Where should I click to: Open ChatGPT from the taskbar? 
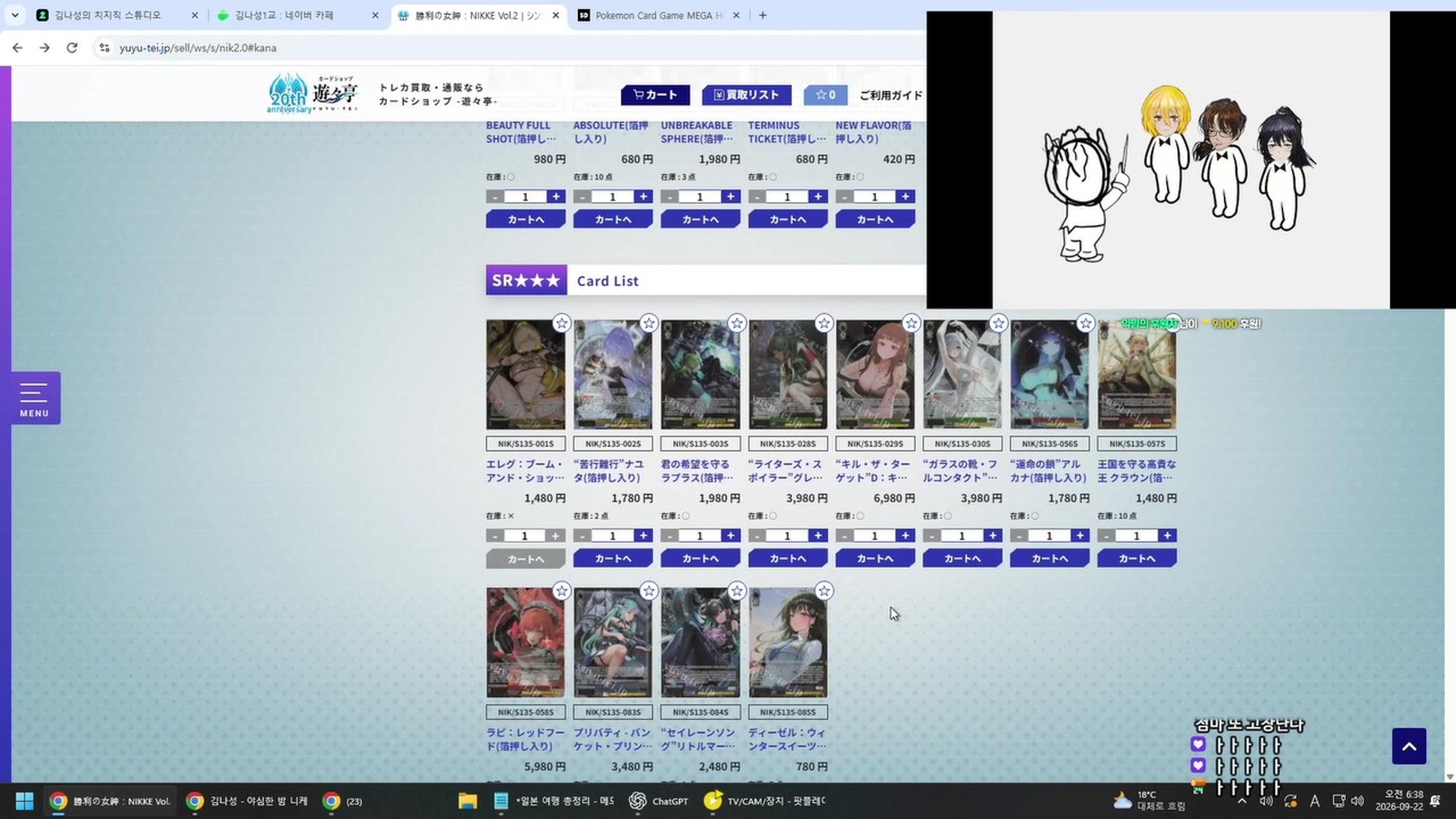pyautogui.click(x=658, y=801)
